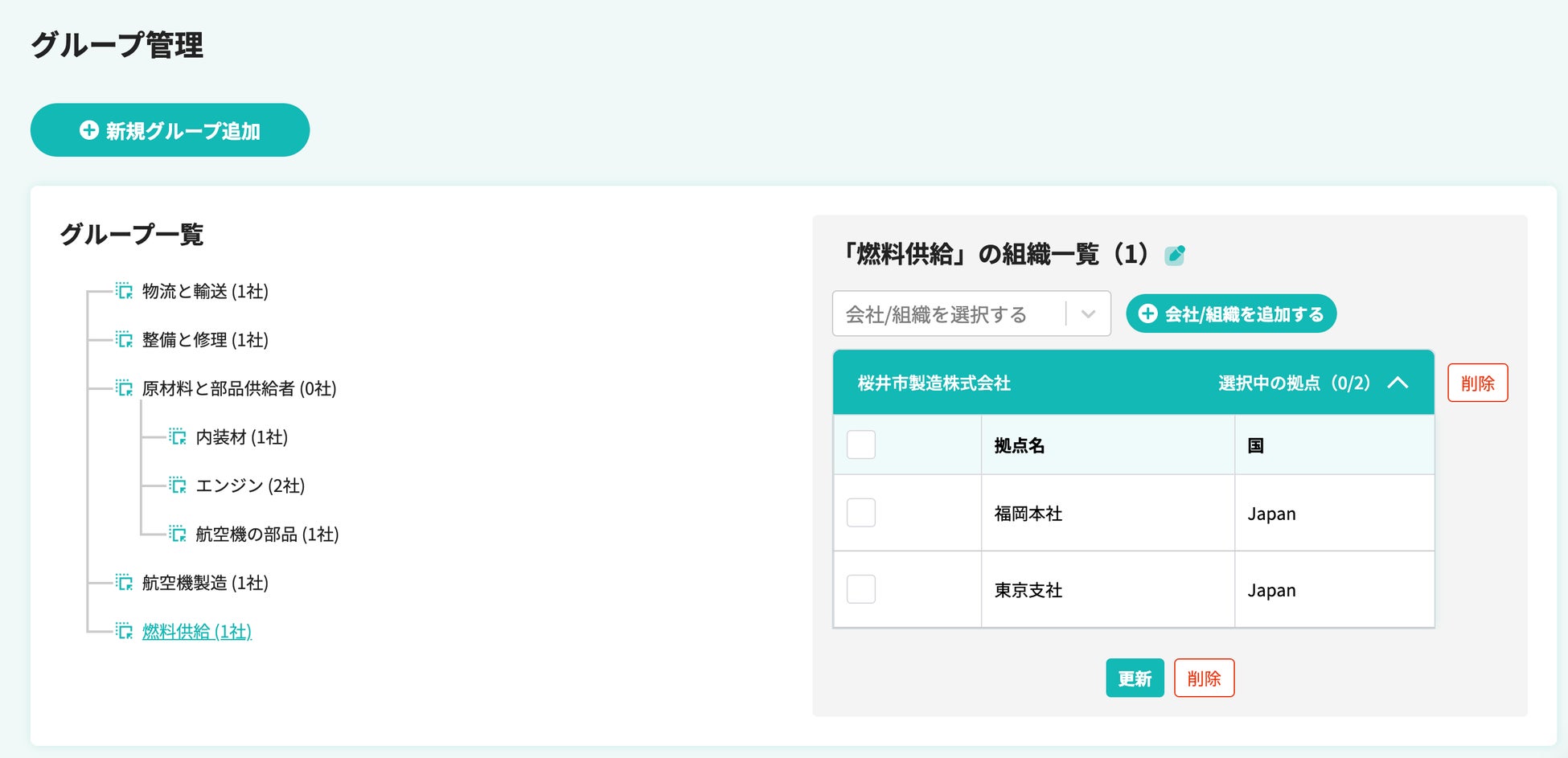Click group icon next to 整備と修理
Viewport: 1568px width, 758px height.
124,339
